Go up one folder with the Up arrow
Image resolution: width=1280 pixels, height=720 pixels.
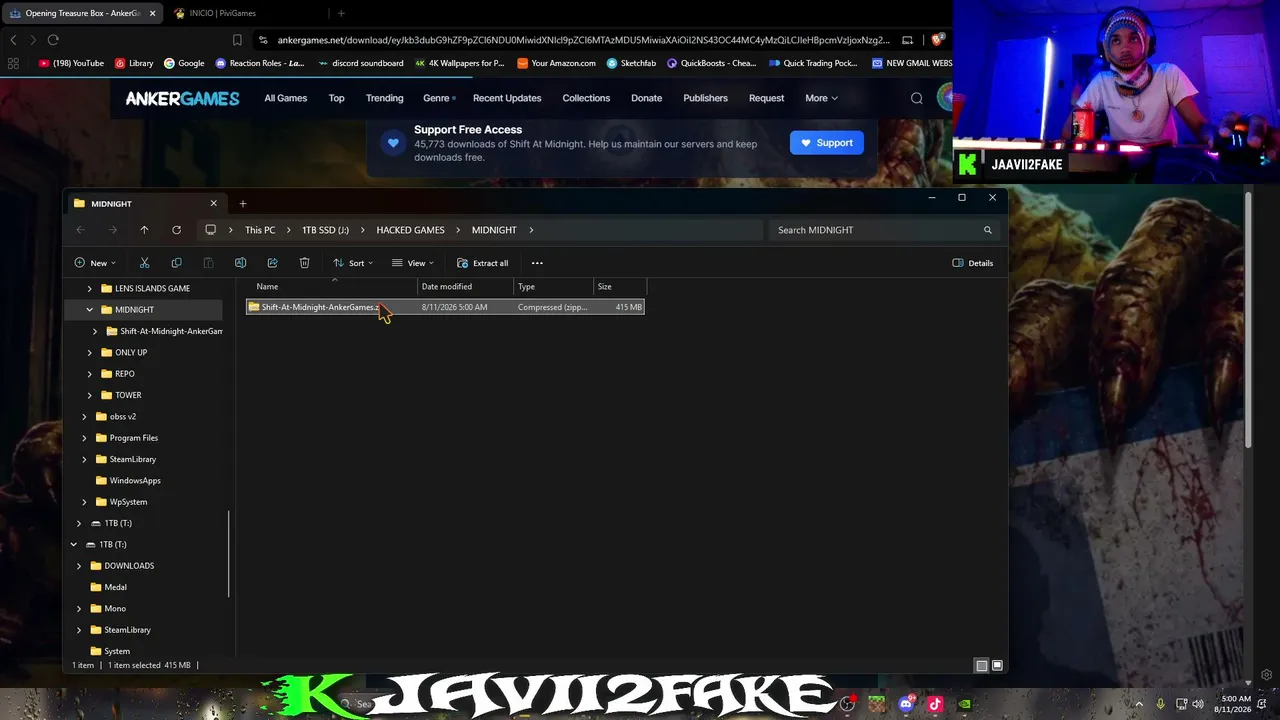click(x=144, y=230)
